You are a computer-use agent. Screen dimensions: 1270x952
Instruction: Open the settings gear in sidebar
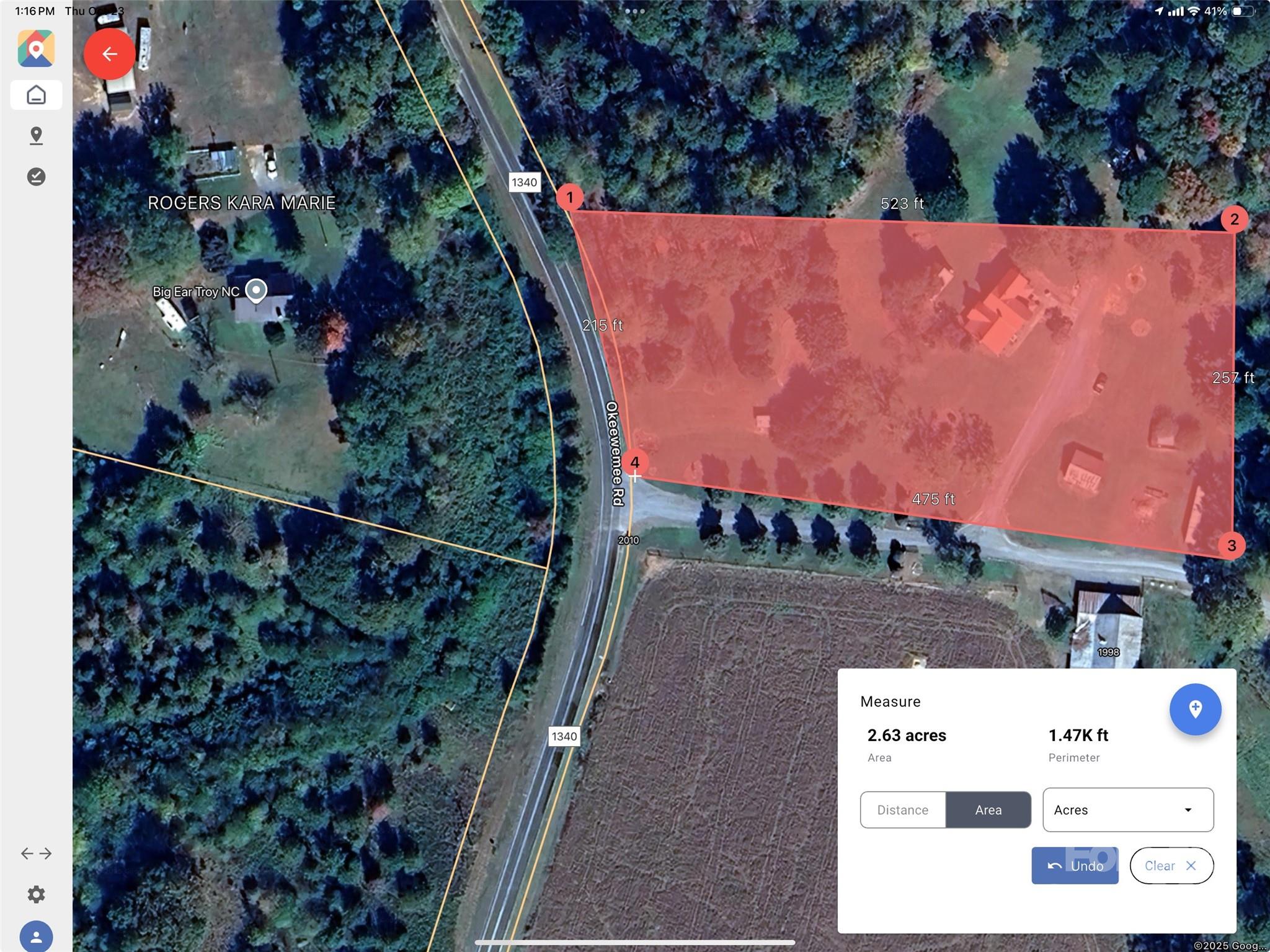(x=36, y=894)
